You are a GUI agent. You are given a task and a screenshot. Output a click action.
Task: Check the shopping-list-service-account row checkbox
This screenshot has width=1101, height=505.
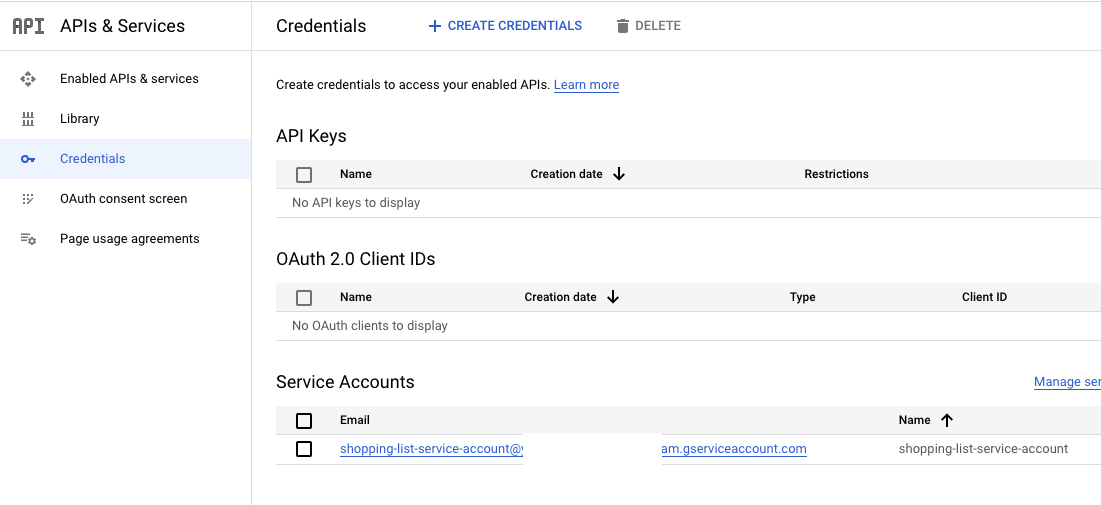(304, 449)
